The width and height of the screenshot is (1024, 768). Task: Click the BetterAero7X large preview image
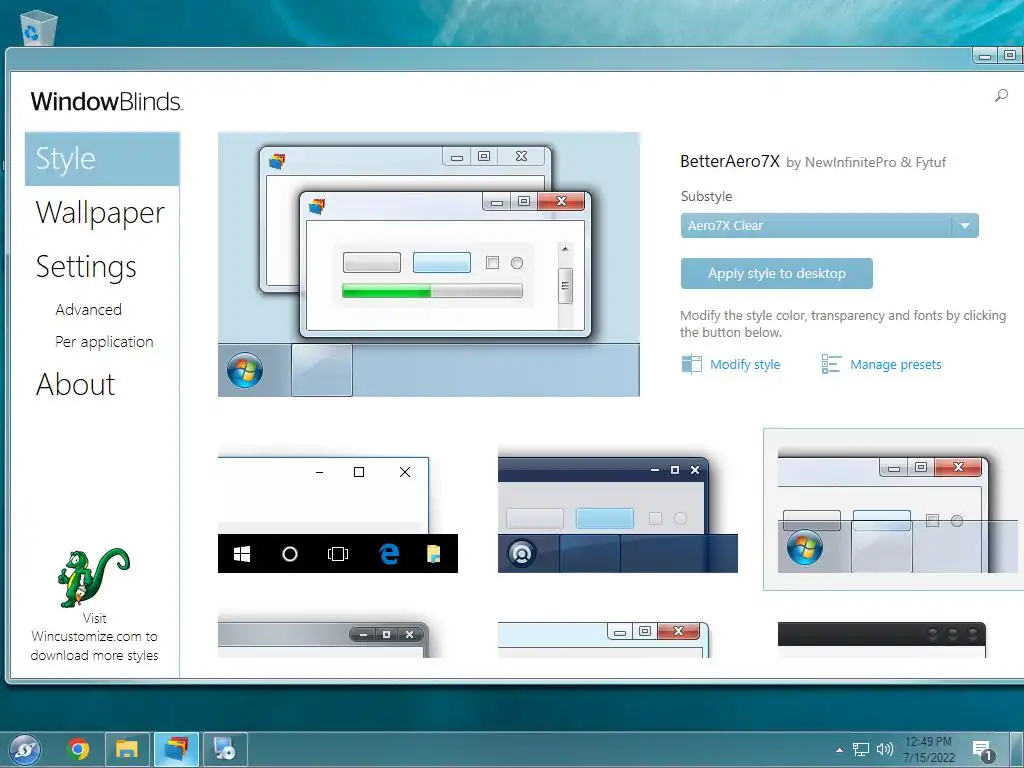point(428,264)
